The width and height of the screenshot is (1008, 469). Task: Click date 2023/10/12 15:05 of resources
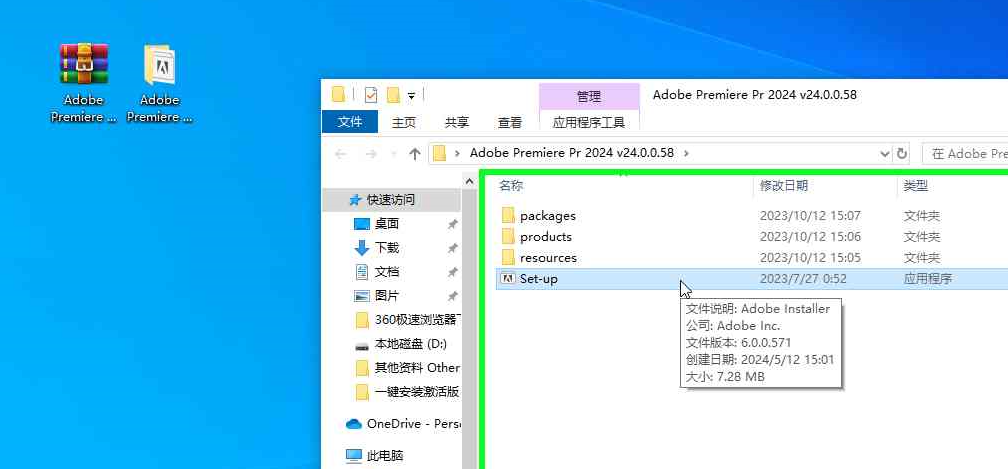tap(810, 258)
